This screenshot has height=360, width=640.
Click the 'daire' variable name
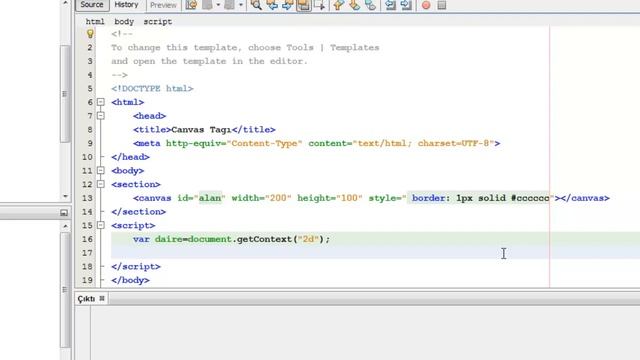click(168, 239)
